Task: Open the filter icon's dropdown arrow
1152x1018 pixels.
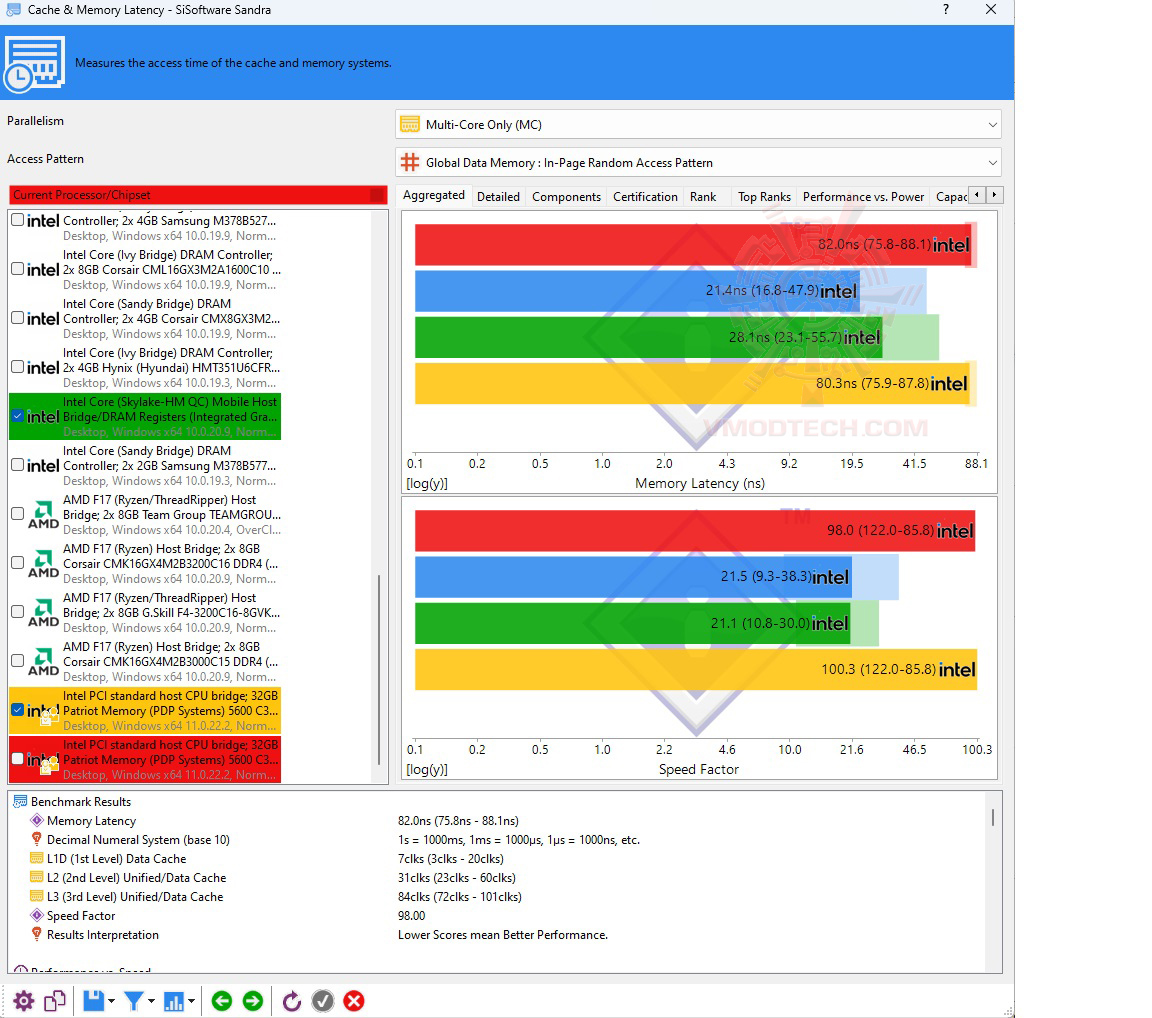Action: pyautogui.click(x=151, y=1001)
